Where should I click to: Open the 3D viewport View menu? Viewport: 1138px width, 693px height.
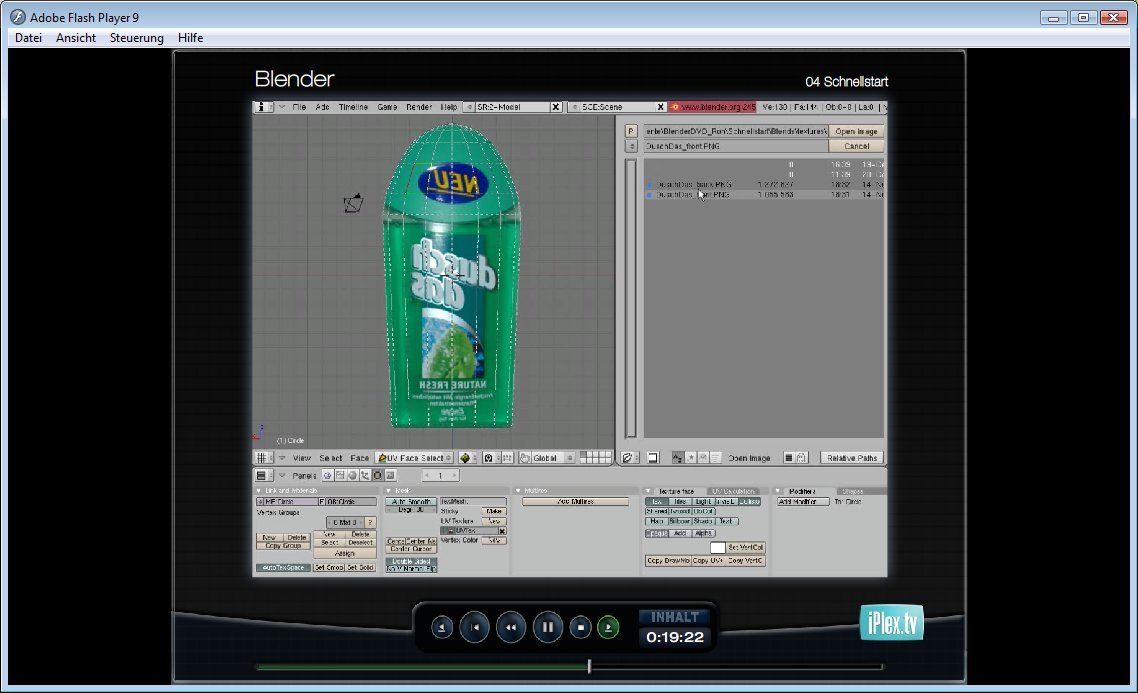click(302, 458)
